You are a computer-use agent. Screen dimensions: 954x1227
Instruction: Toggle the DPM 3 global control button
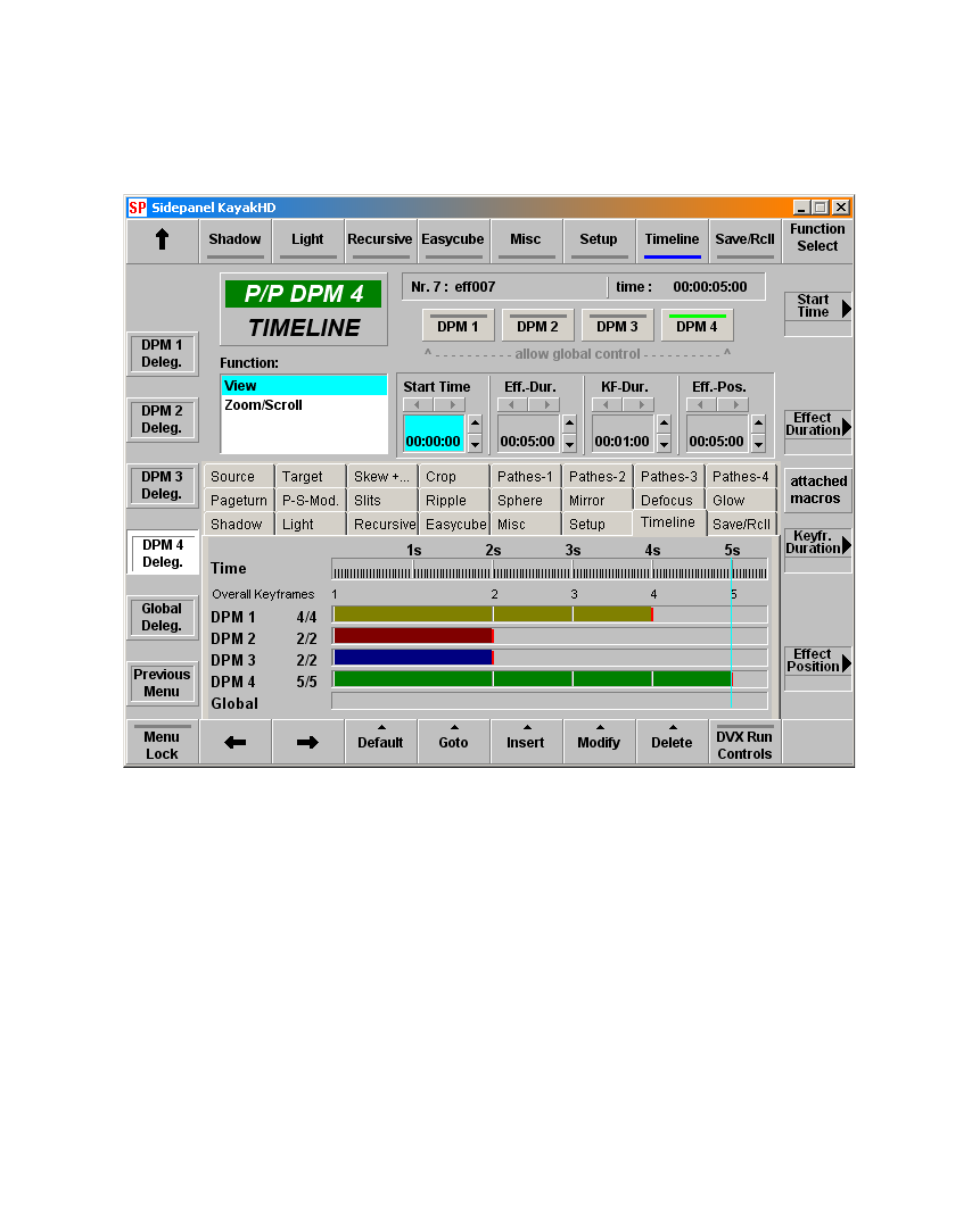click(617, 325)
